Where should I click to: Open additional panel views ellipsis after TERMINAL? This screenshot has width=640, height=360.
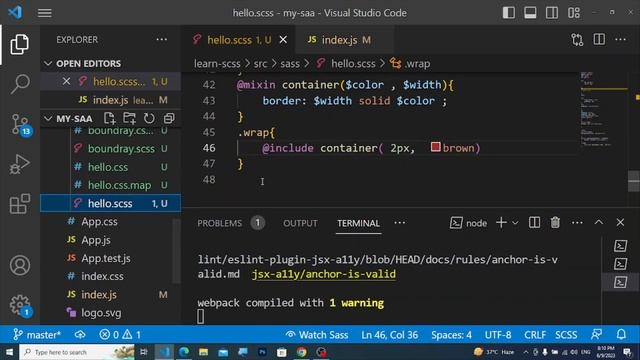400,223
